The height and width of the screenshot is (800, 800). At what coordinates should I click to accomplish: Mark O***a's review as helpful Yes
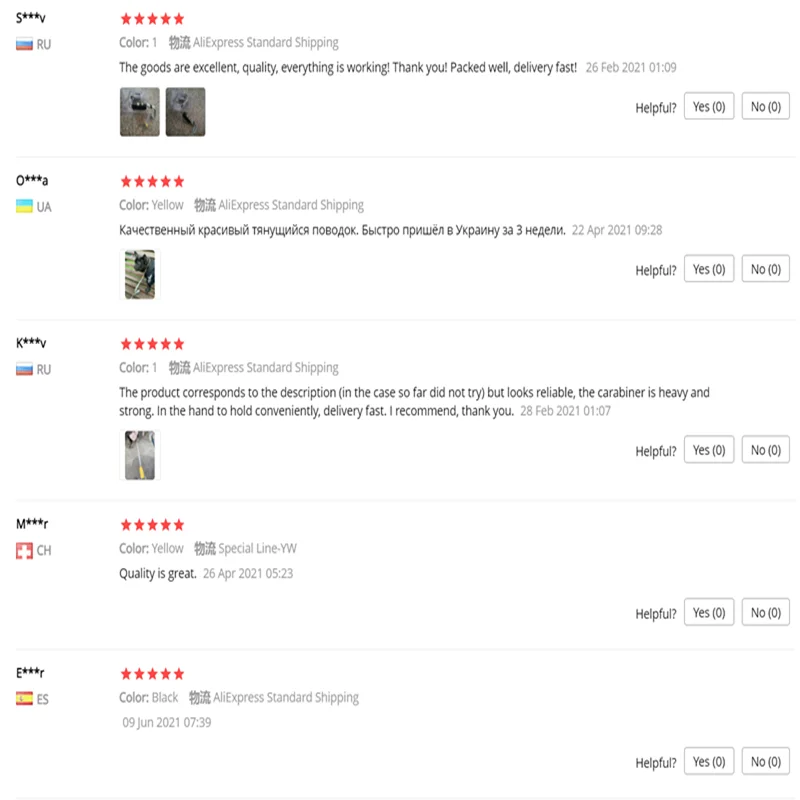(709, 269)
